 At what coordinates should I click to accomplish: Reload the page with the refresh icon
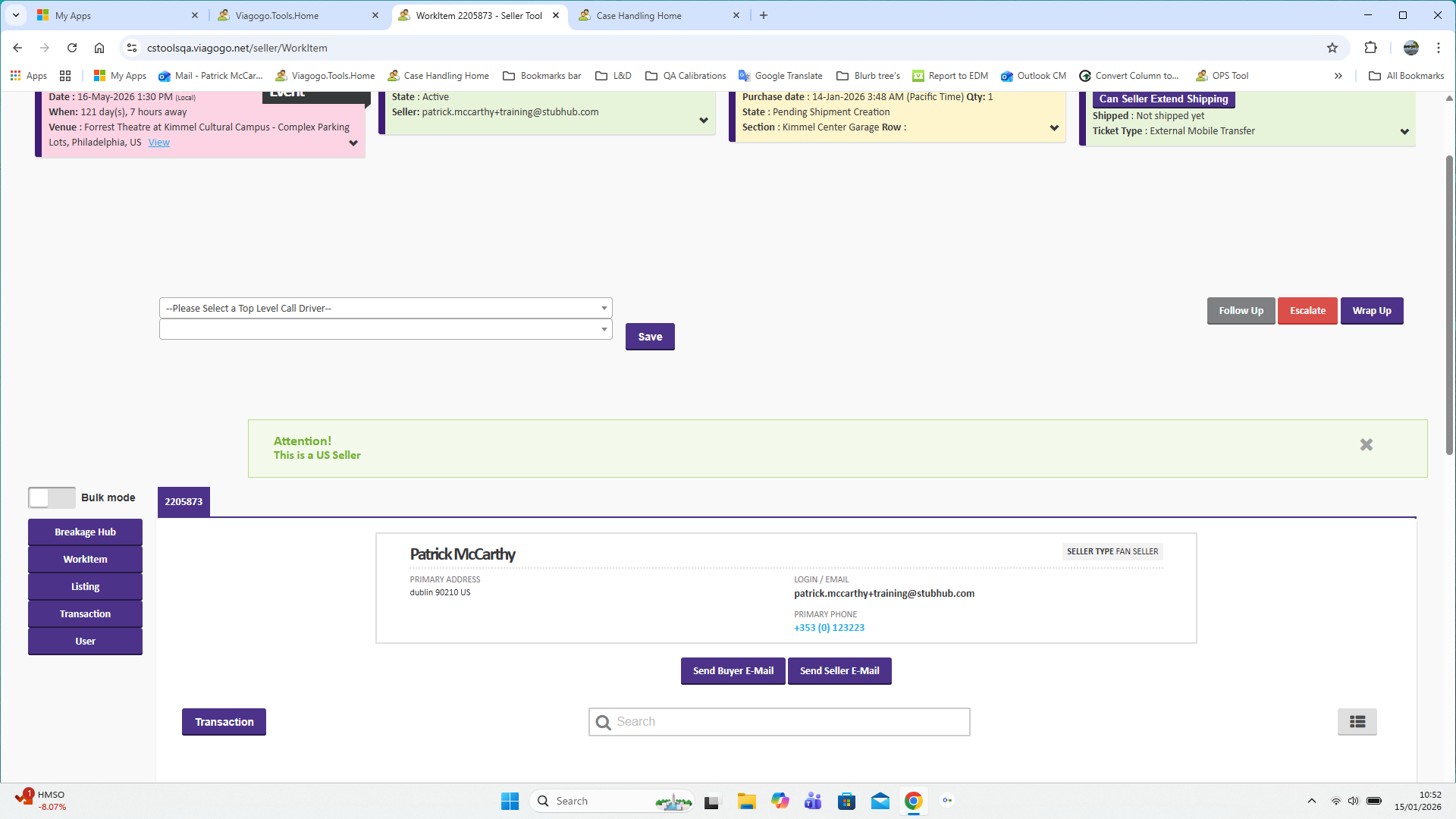[72, 48]
